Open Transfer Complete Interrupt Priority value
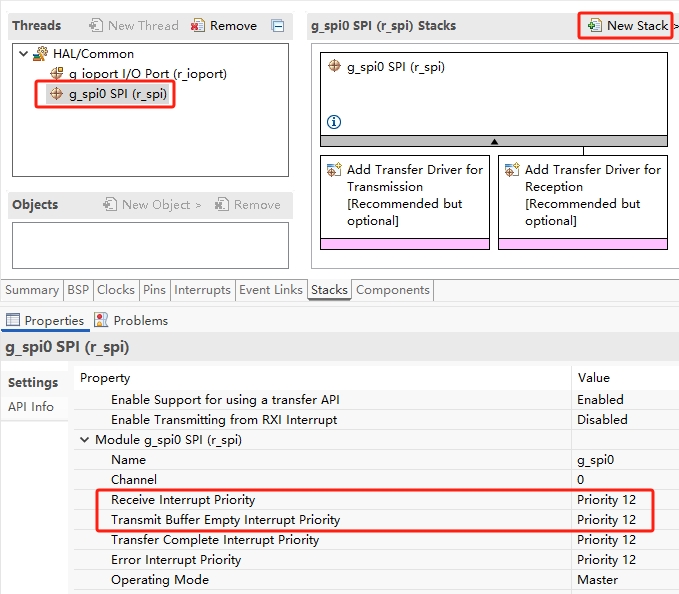Screen dimensions: 679x594 click(x=606, y=540)
